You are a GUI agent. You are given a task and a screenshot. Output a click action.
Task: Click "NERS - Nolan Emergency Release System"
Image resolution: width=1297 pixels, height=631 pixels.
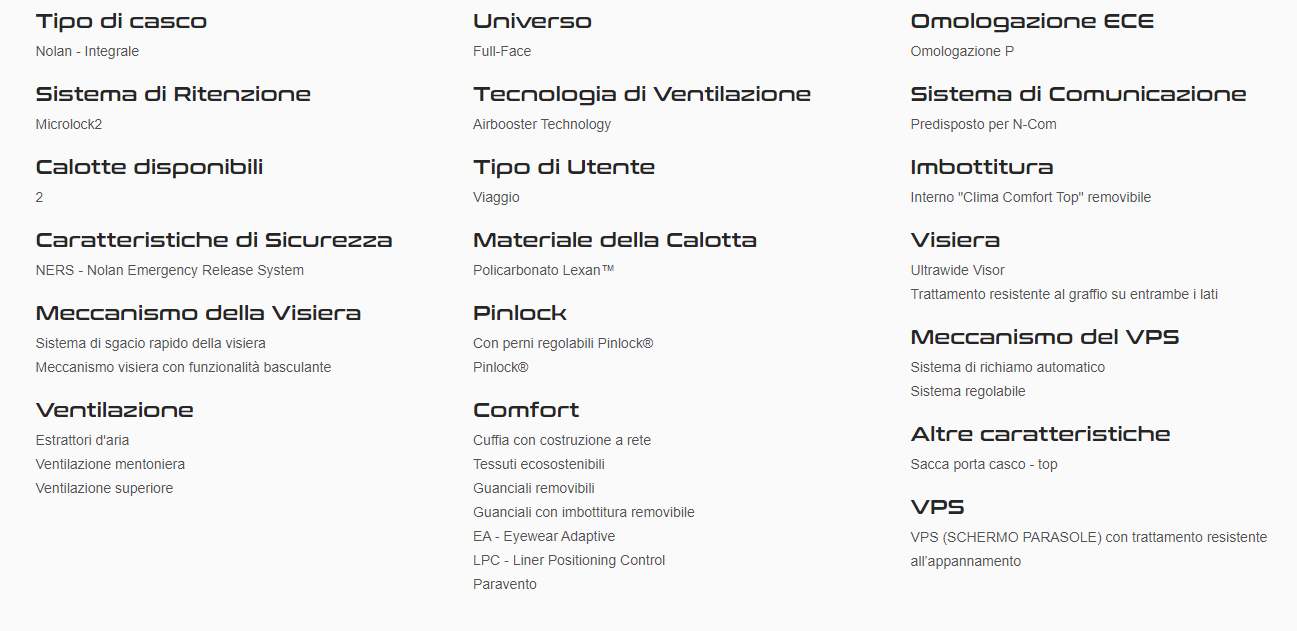(169, 270)
